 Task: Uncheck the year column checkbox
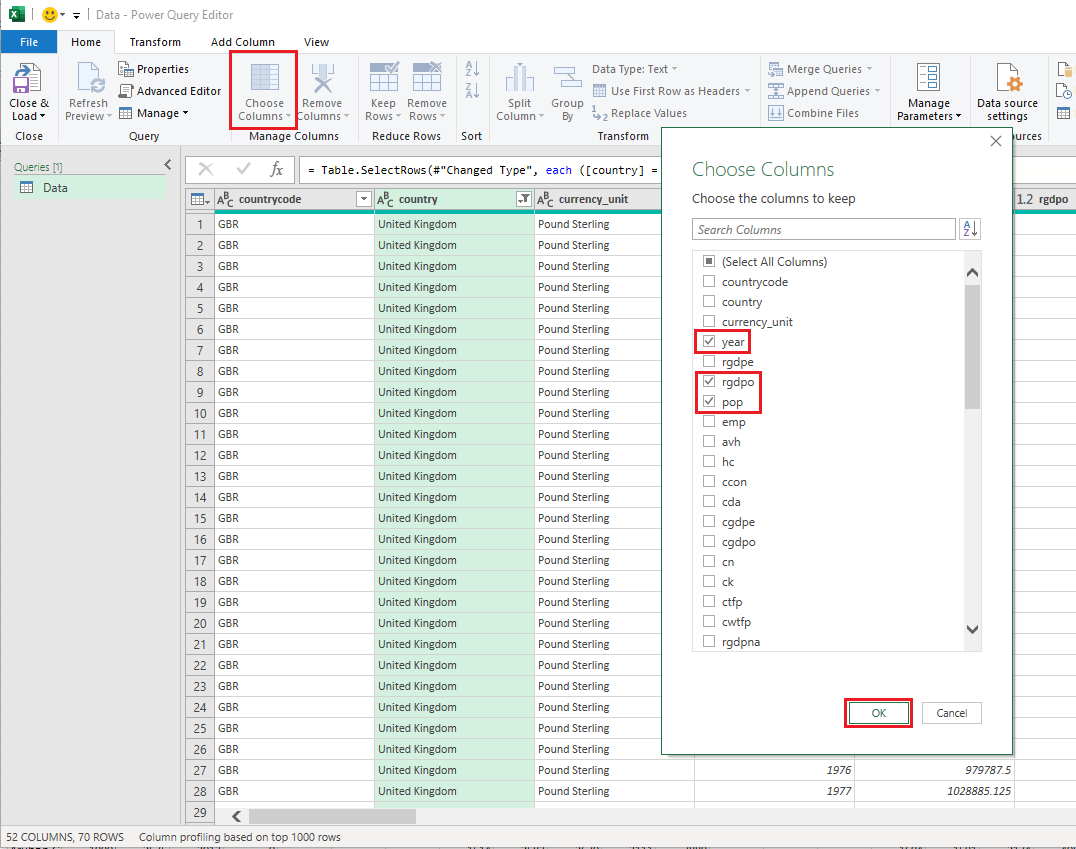(708, 341)
